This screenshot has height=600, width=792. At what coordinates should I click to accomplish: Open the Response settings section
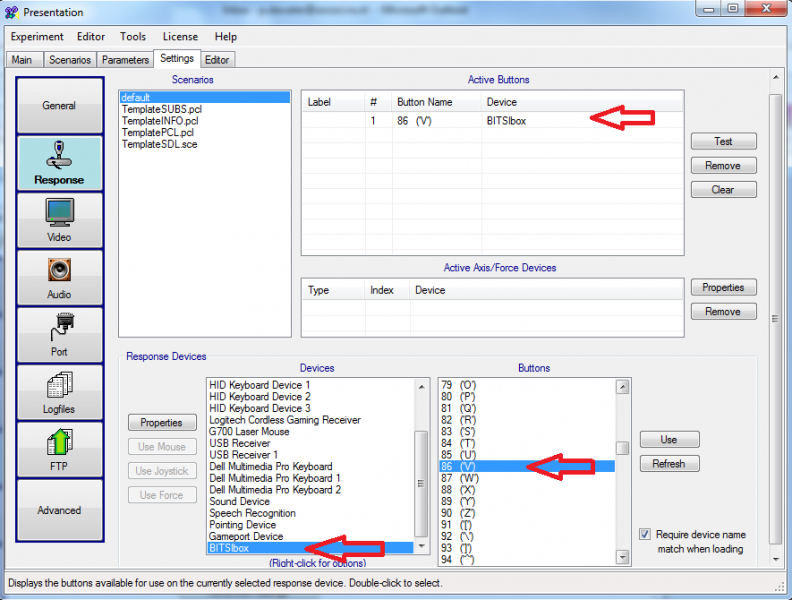point(59,163)
